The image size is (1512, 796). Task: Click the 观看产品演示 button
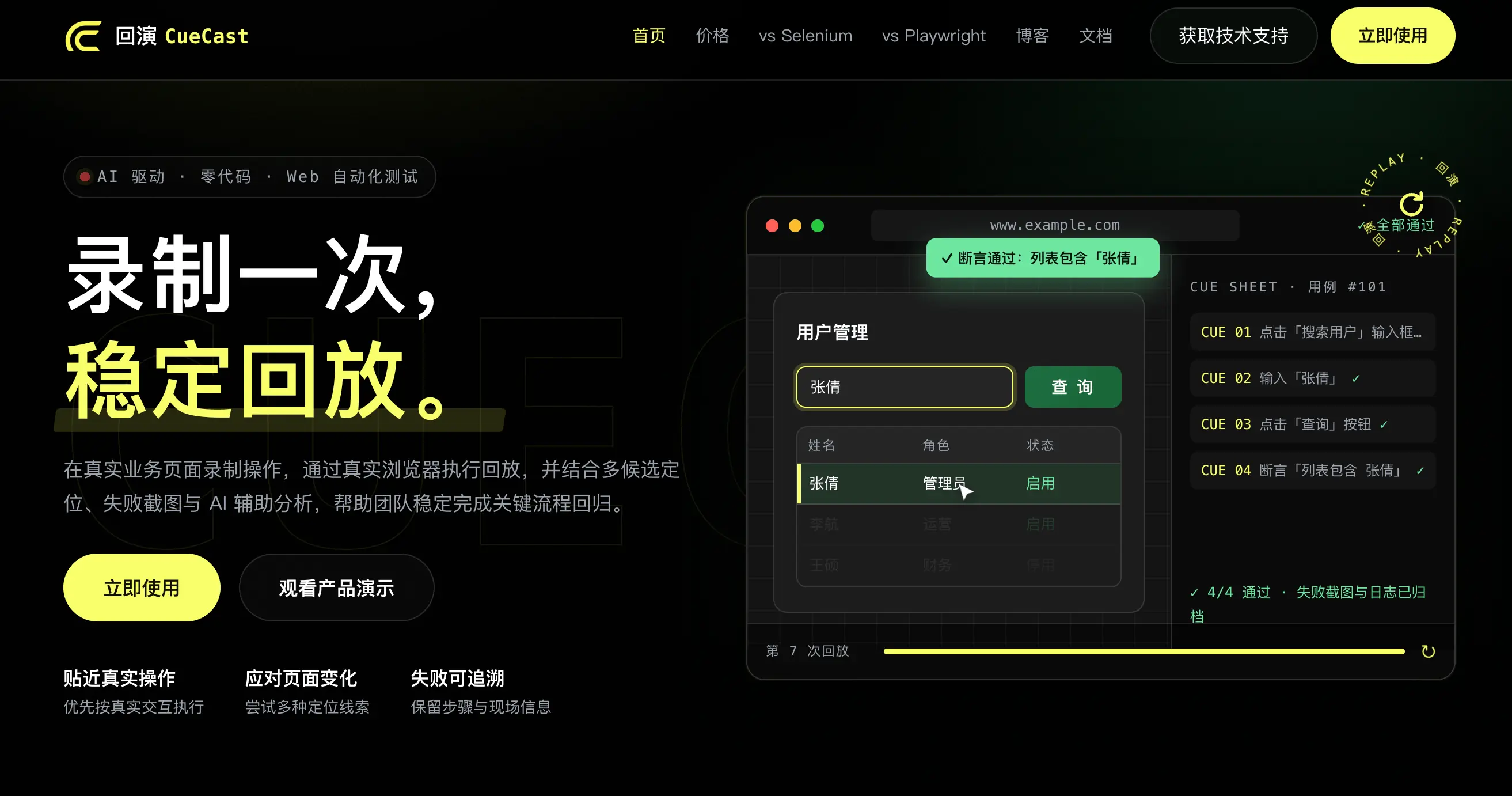[336, 587]
